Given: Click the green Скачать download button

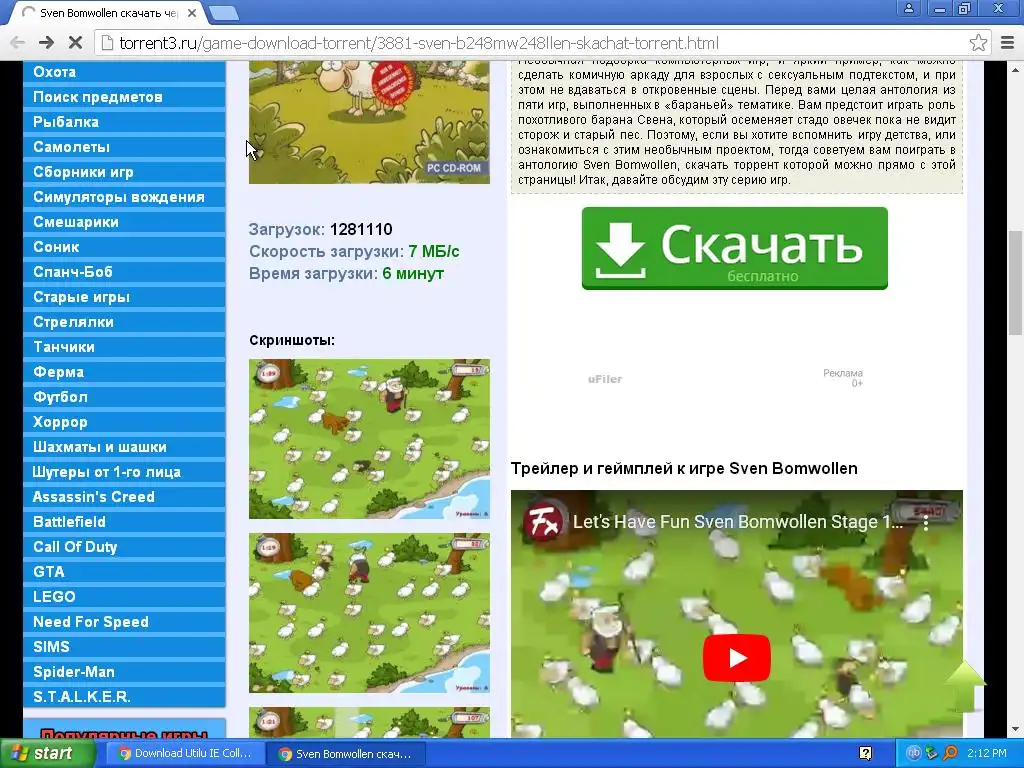Looking at the screenshot, I should click(735, 248).
